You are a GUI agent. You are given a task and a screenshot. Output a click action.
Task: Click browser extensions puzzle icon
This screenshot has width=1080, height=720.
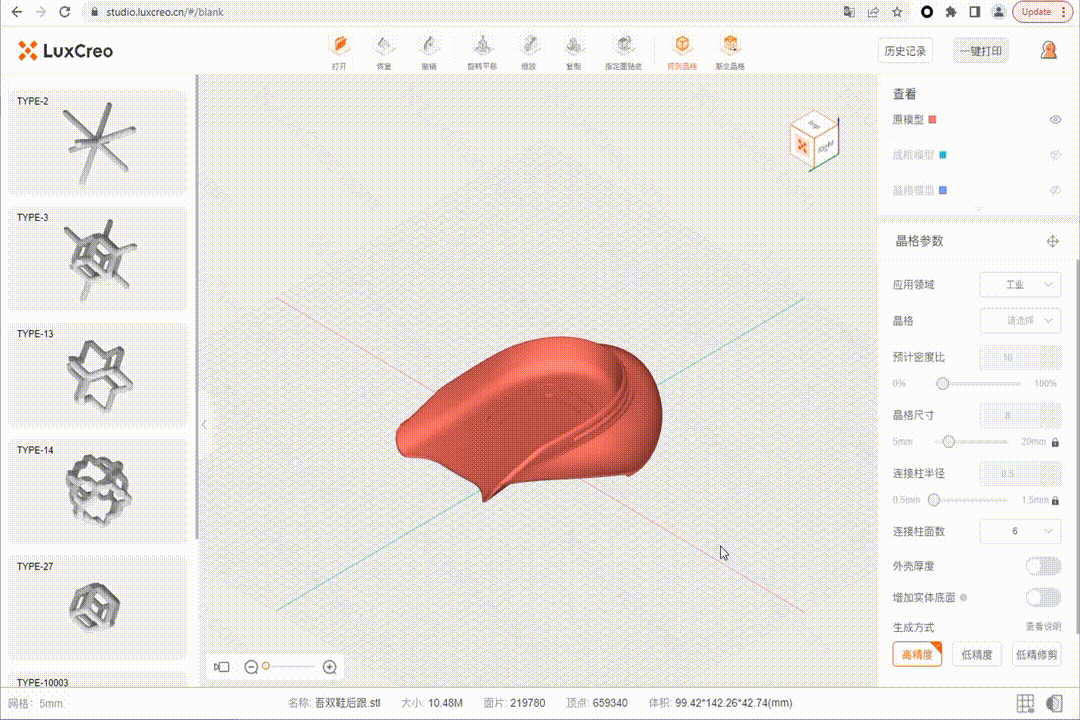click(x=951, y=12)
